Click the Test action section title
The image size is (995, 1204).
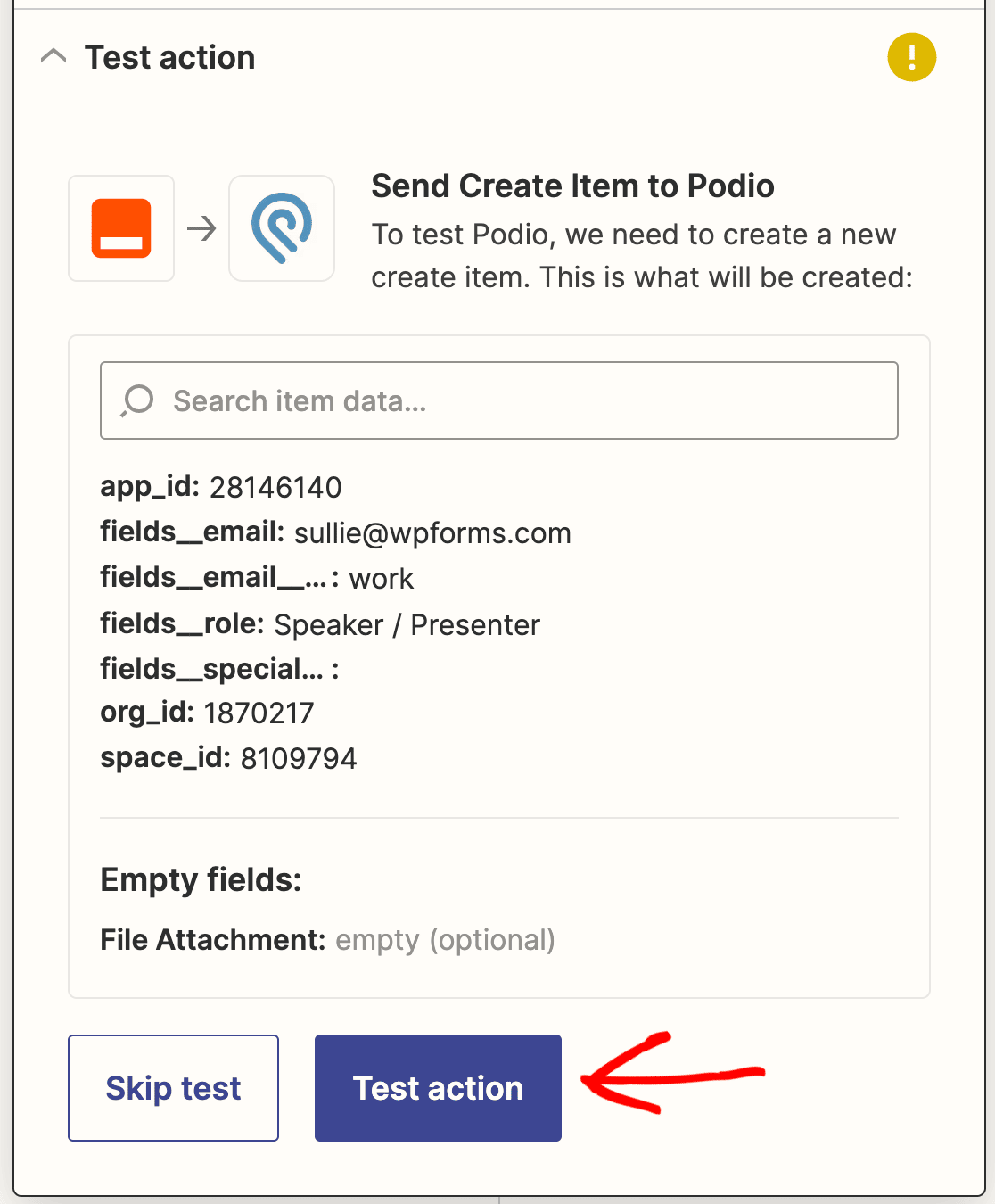[x=170, y=57]
